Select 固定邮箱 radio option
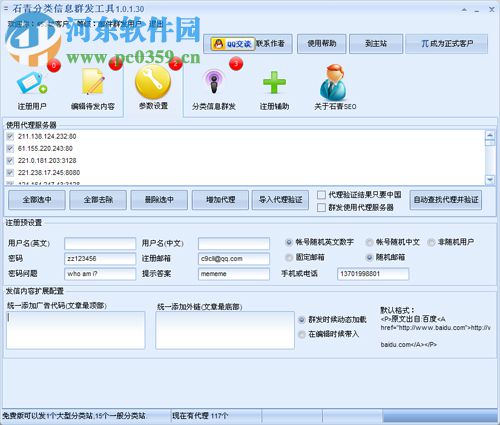The height and width of the screenshot is (425, 500). 289,257
